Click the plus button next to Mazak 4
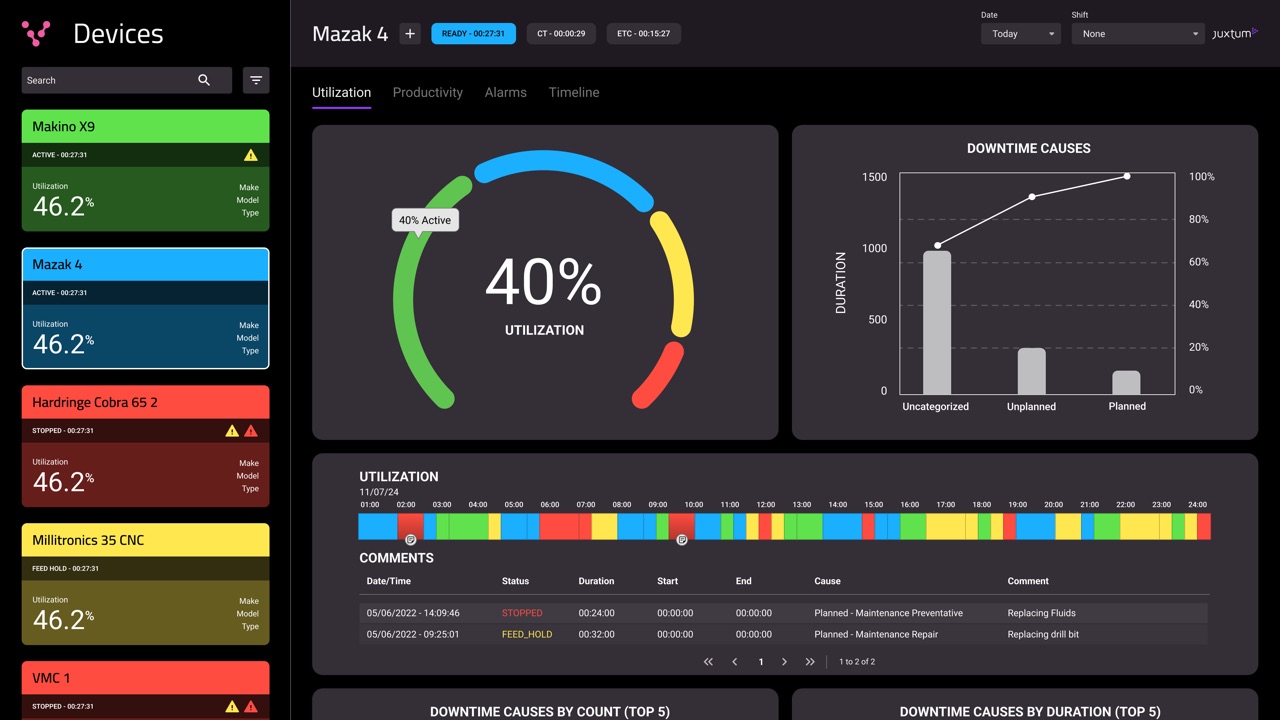The width and height of the screenshot is (1280, 720). [410, 33]
